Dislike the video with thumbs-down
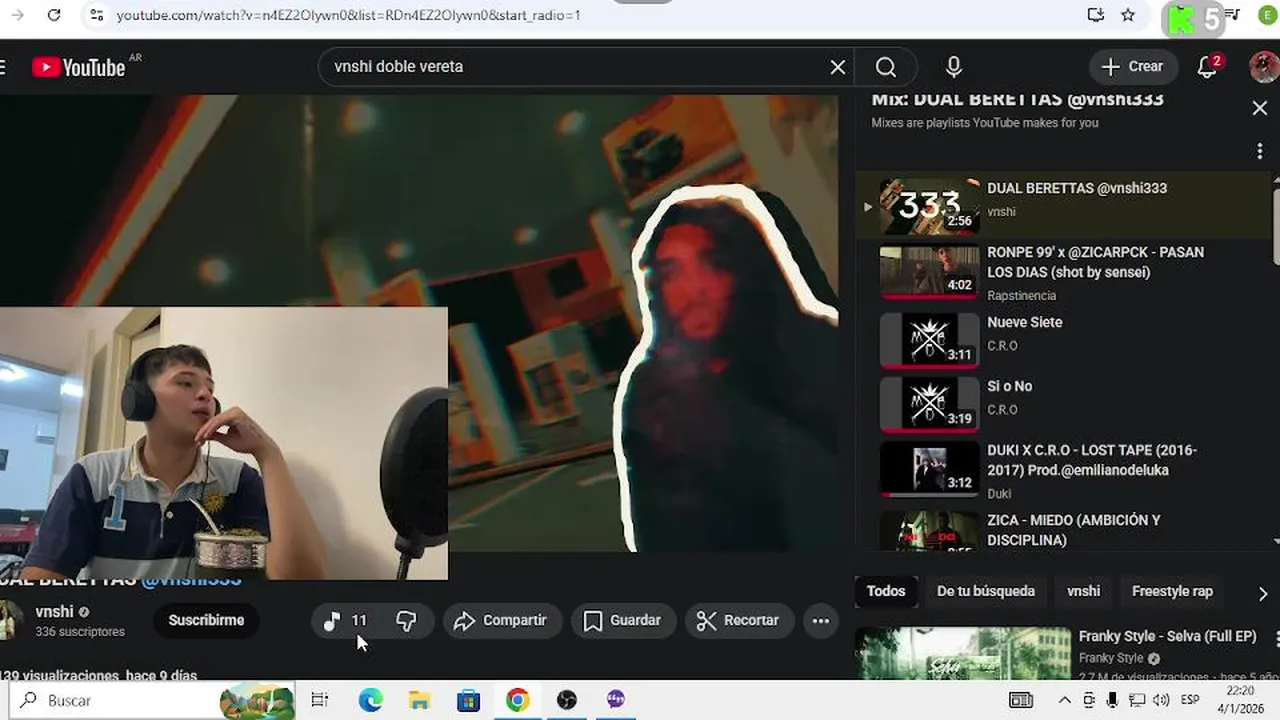Viewport: 1280px width, 720px height. [x=407, y=621]
